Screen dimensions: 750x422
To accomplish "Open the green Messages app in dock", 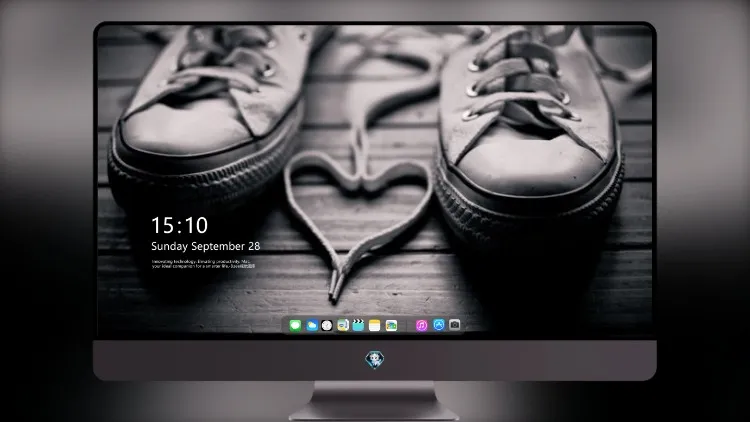I will pos(295,325).
